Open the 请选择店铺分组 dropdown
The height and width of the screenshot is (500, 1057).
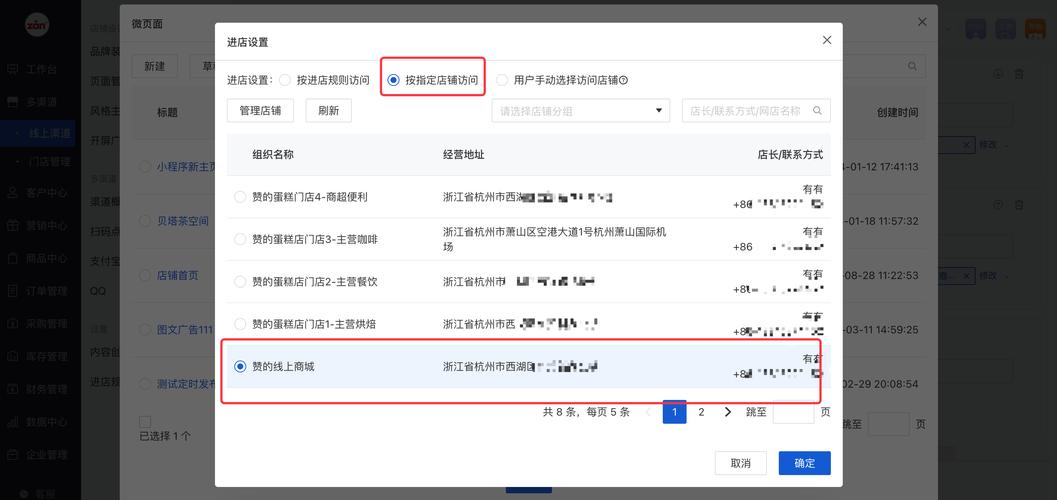pyautogui.click(x=580, y=111)
